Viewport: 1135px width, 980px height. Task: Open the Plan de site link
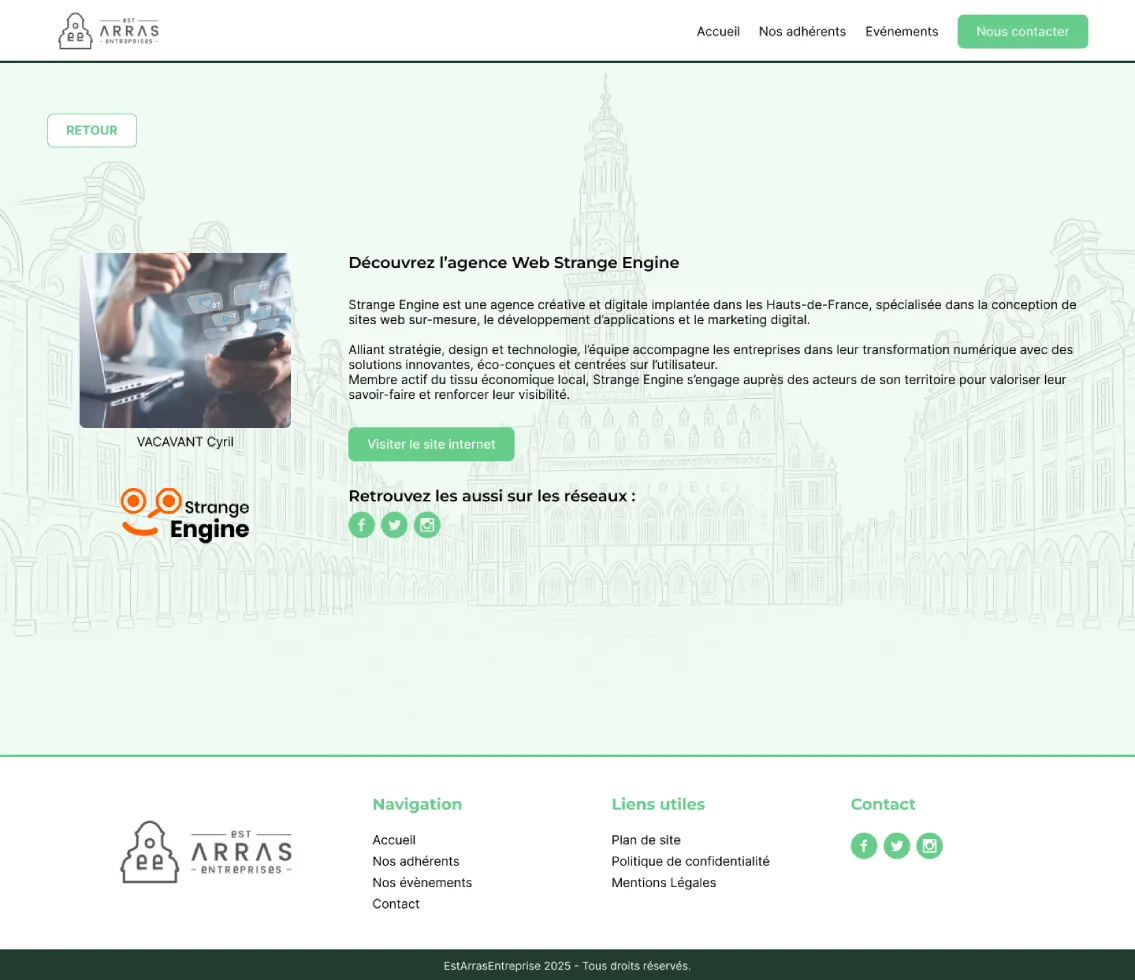point(646,840)
